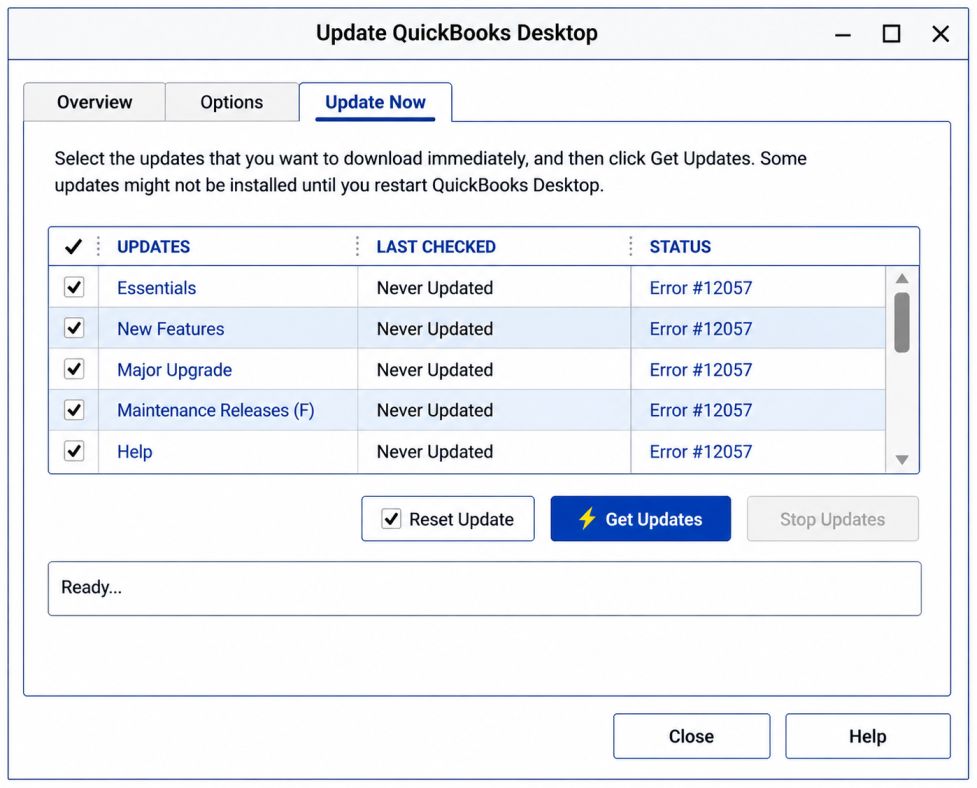Open Help from the bottom button

[x=867, y=736]
